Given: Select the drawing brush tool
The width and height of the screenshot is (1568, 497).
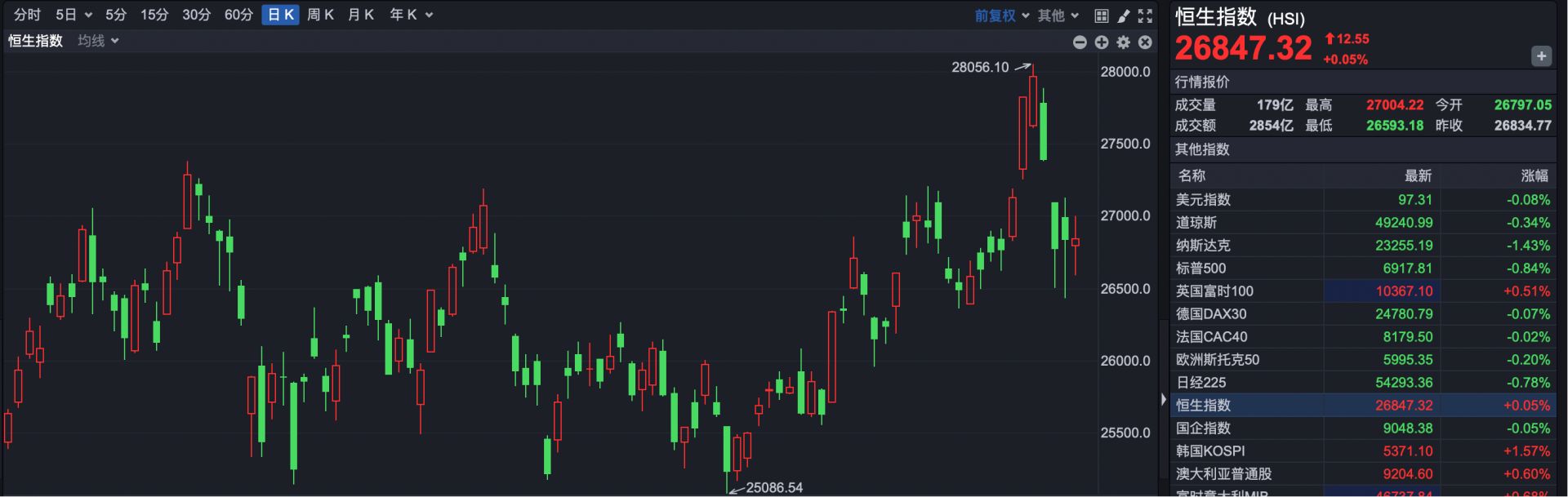Looking at the screenshot, I should click(x=1124, y=16).
